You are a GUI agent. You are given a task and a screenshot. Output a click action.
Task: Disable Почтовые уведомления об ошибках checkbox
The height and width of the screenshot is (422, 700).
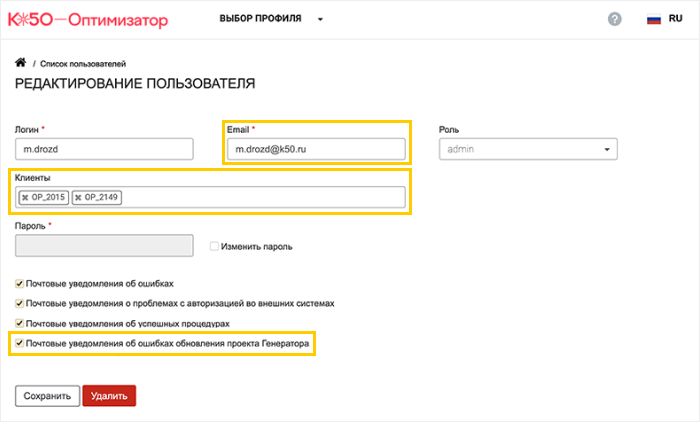pos(20,283)
